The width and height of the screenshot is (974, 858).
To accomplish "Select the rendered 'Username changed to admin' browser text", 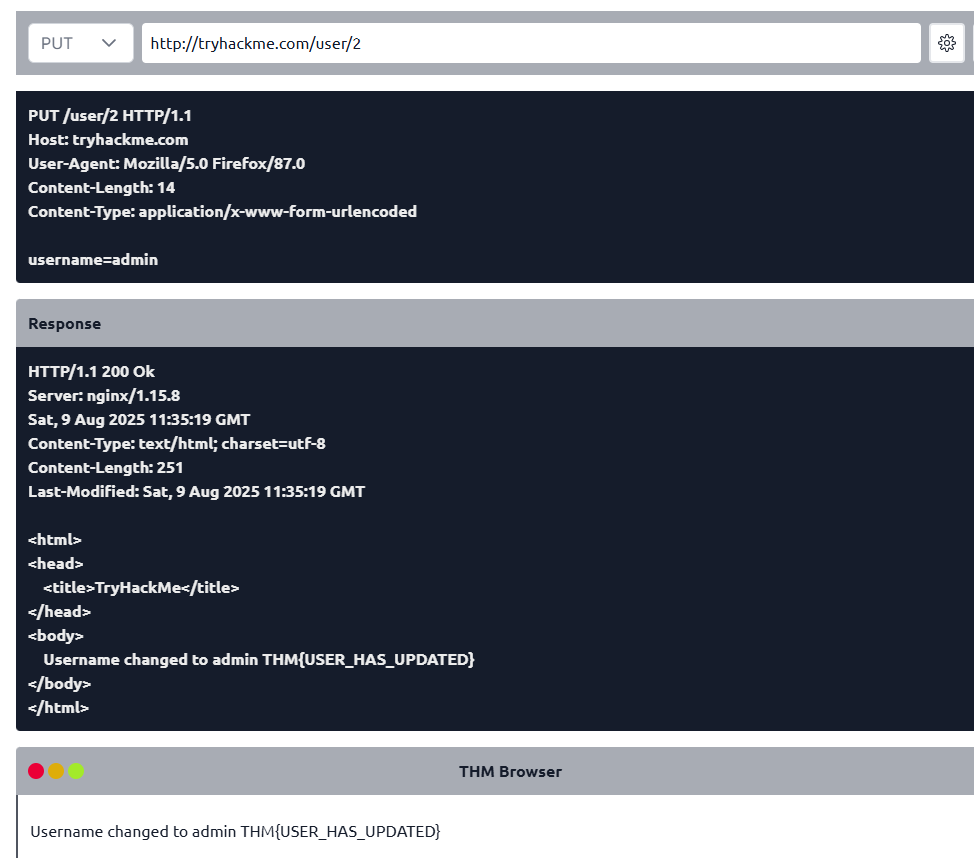I will 235,831.
